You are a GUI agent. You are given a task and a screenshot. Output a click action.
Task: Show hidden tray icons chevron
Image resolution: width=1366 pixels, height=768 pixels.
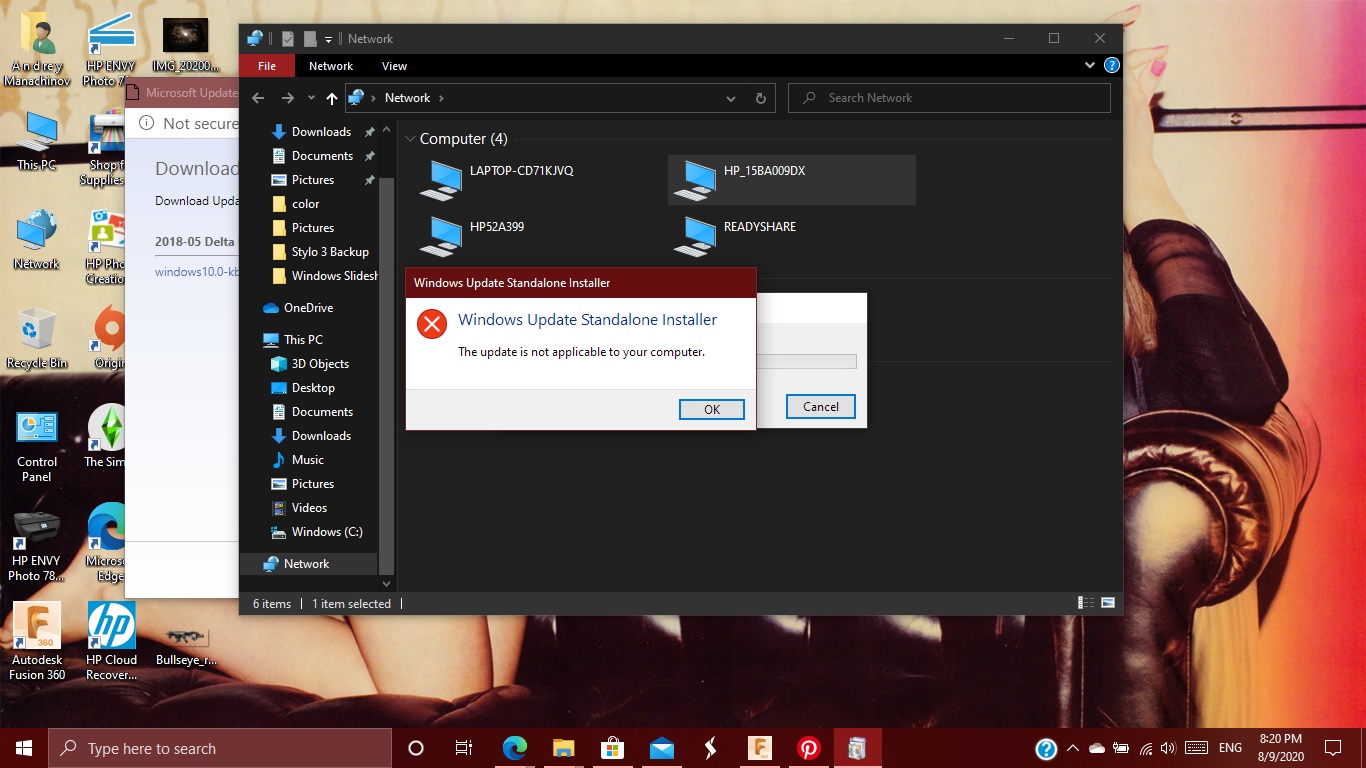(1073, 748)
